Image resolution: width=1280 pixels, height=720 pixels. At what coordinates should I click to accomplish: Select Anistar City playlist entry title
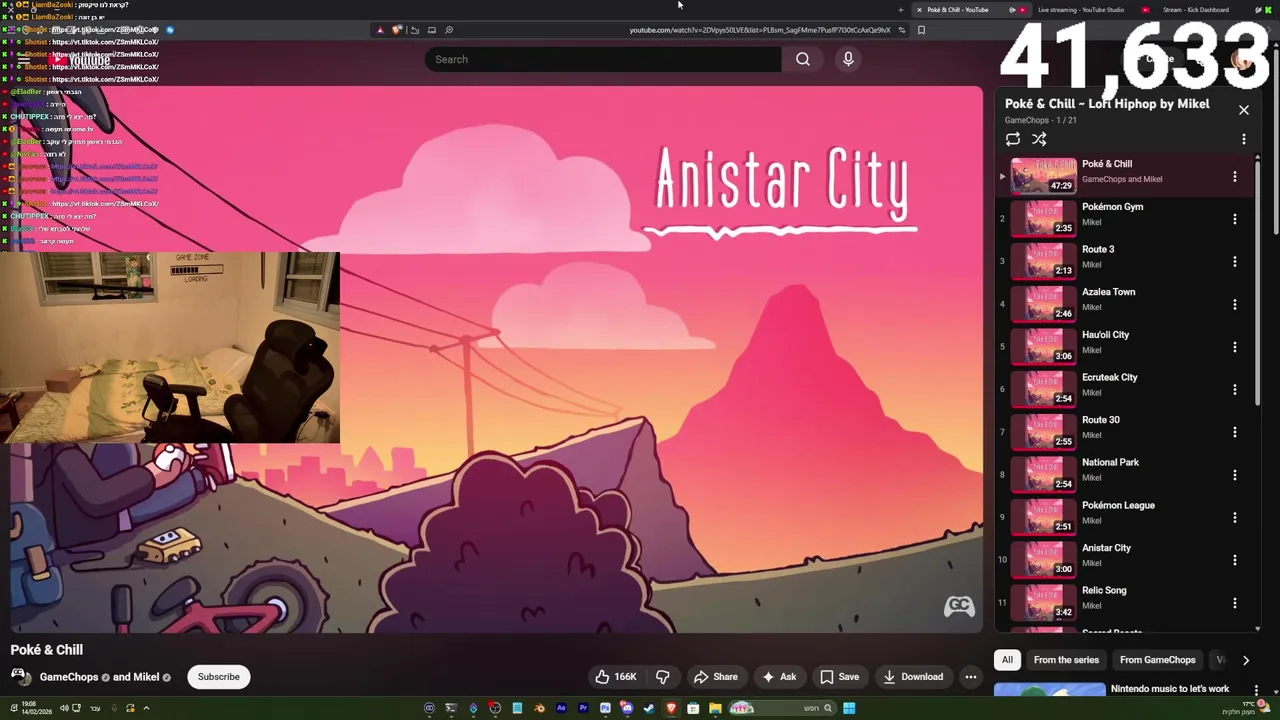(x=1106, y=548)
